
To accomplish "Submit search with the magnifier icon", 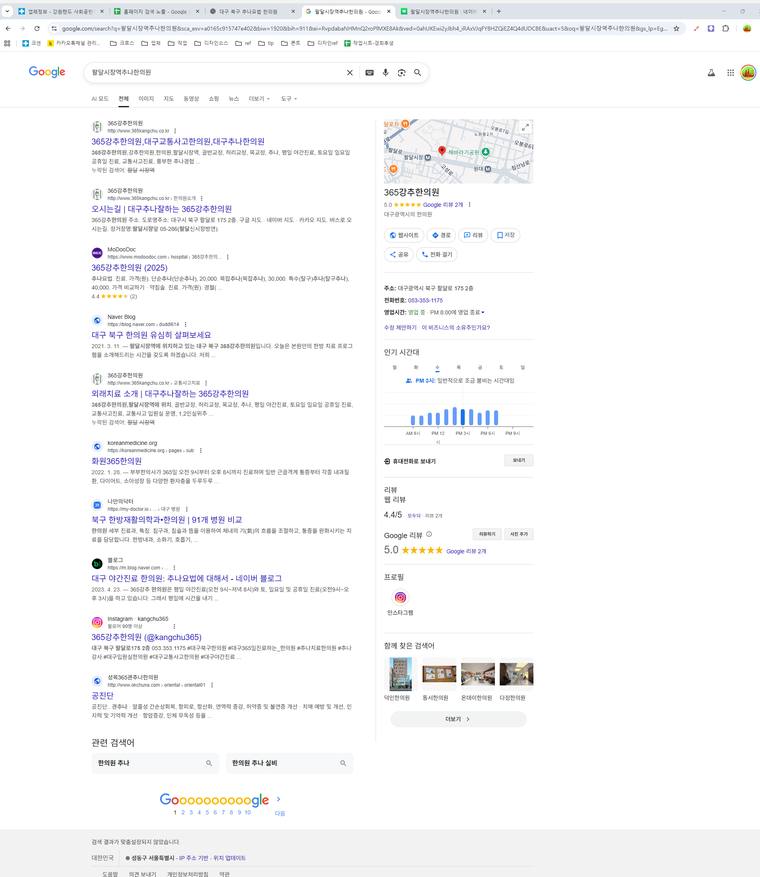I will pos(417,73).
